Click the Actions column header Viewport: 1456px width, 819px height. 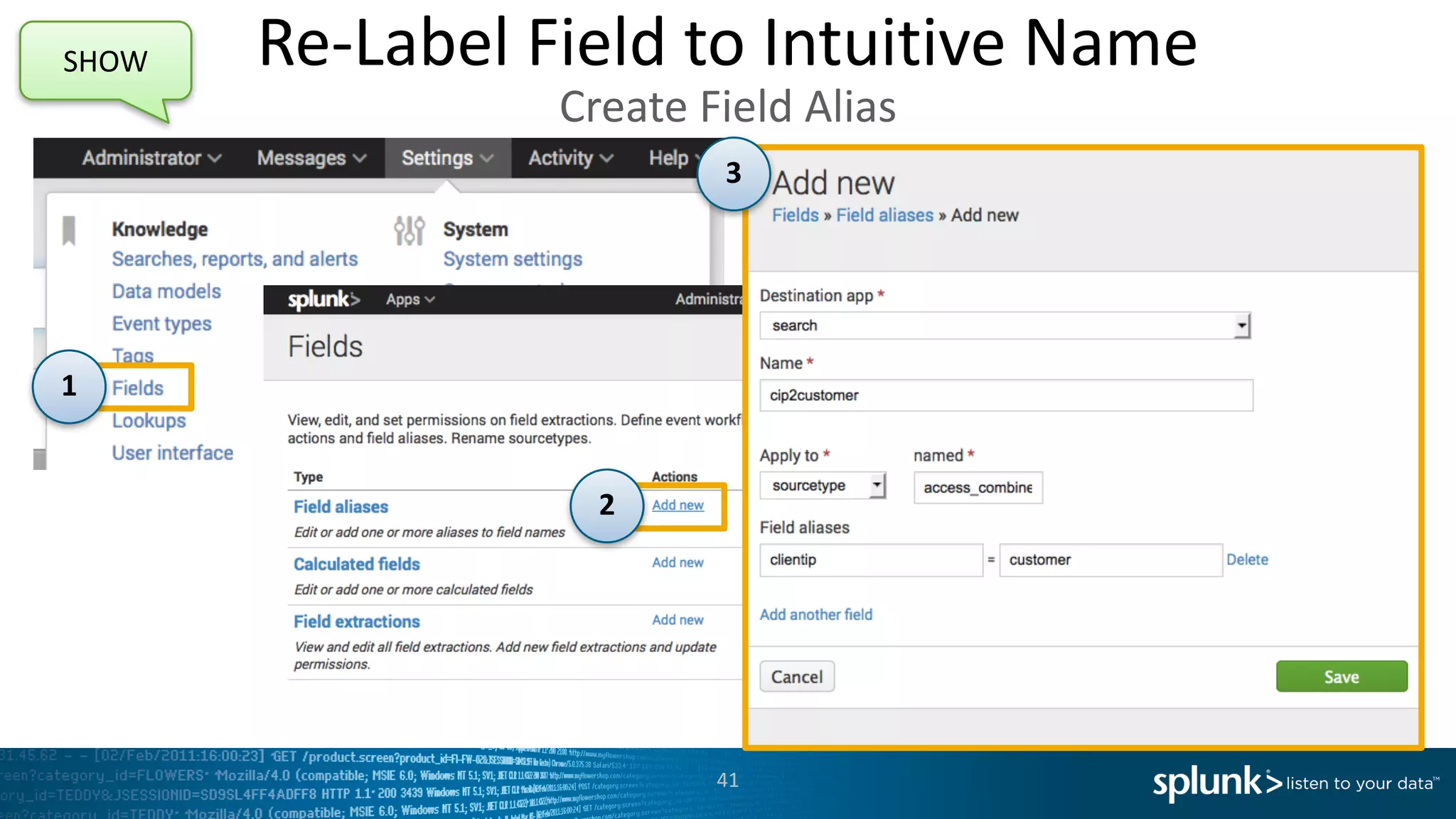675,477
